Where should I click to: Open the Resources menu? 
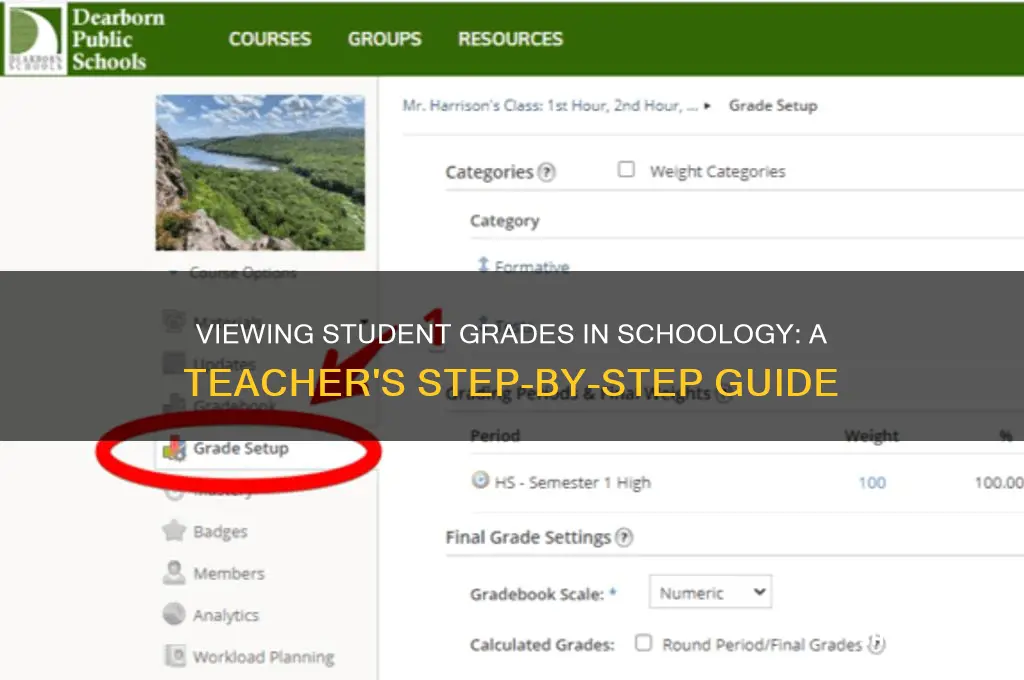coord(510,39)
